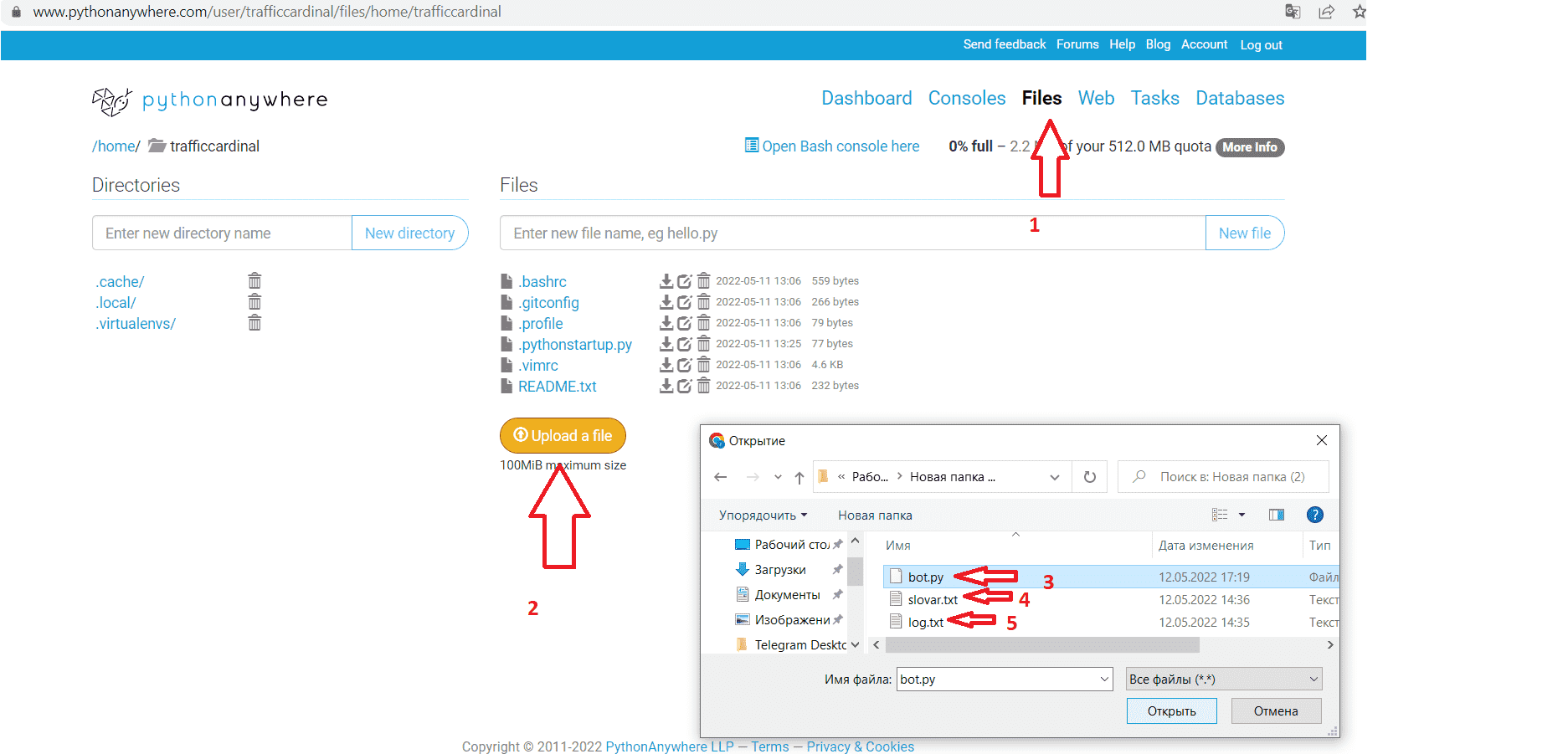Delete the .gitconfig file
The height and width of the screenshot is (754, 1568).
703,302
